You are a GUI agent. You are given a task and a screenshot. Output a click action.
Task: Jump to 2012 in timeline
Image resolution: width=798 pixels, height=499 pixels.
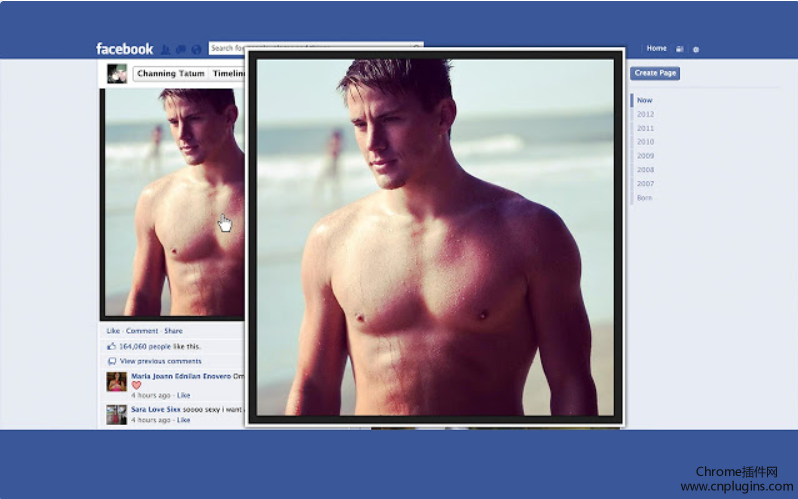[645, 114]
